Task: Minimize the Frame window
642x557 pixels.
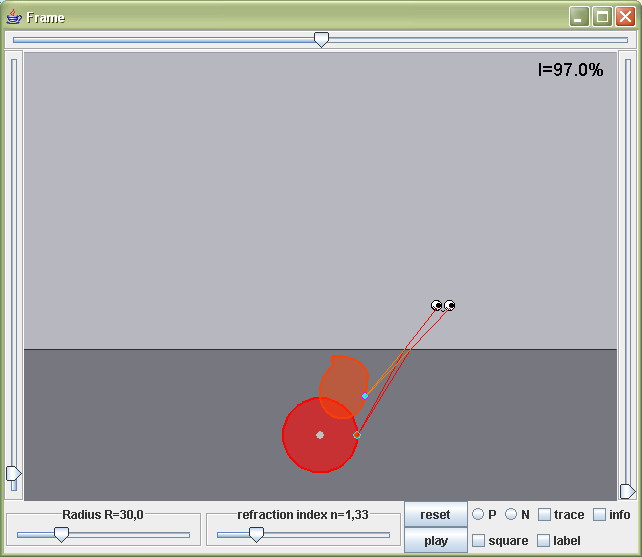Action: point(579,17)
